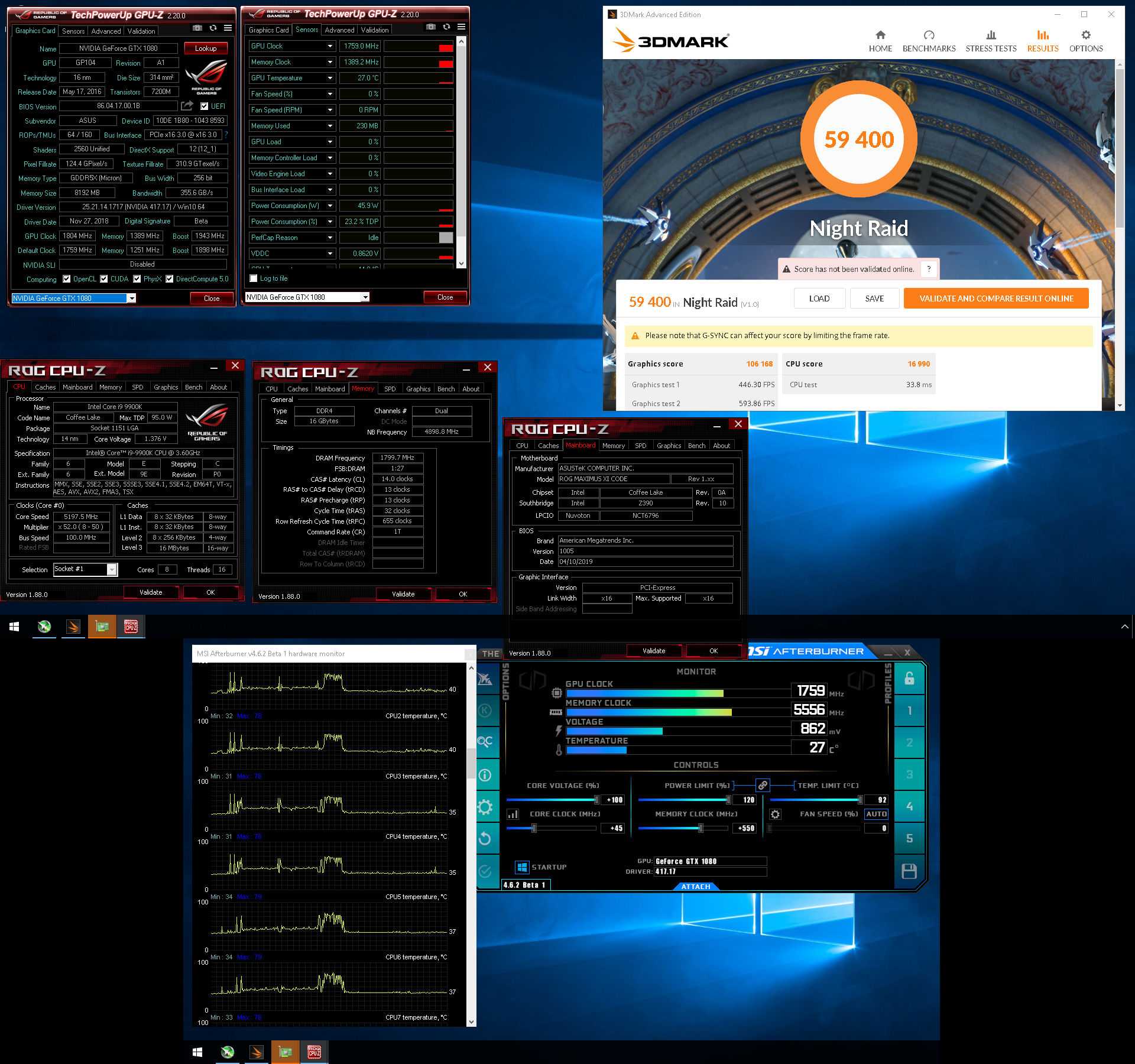The width and height of the screenshot is (1135, 1064).
Task: Click Afterburner profile lock icon
Action: [x=909, y=679]
